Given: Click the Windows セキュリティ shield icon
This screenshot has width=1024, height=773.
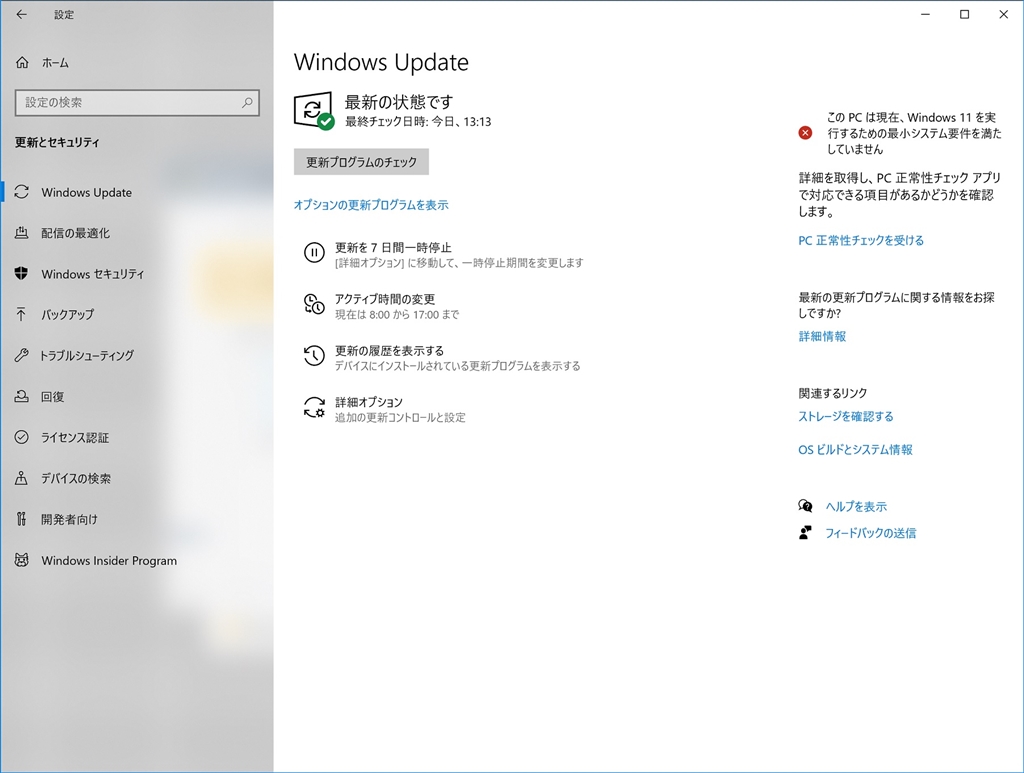Looking at the screenshot, I should tap(22, 274).
